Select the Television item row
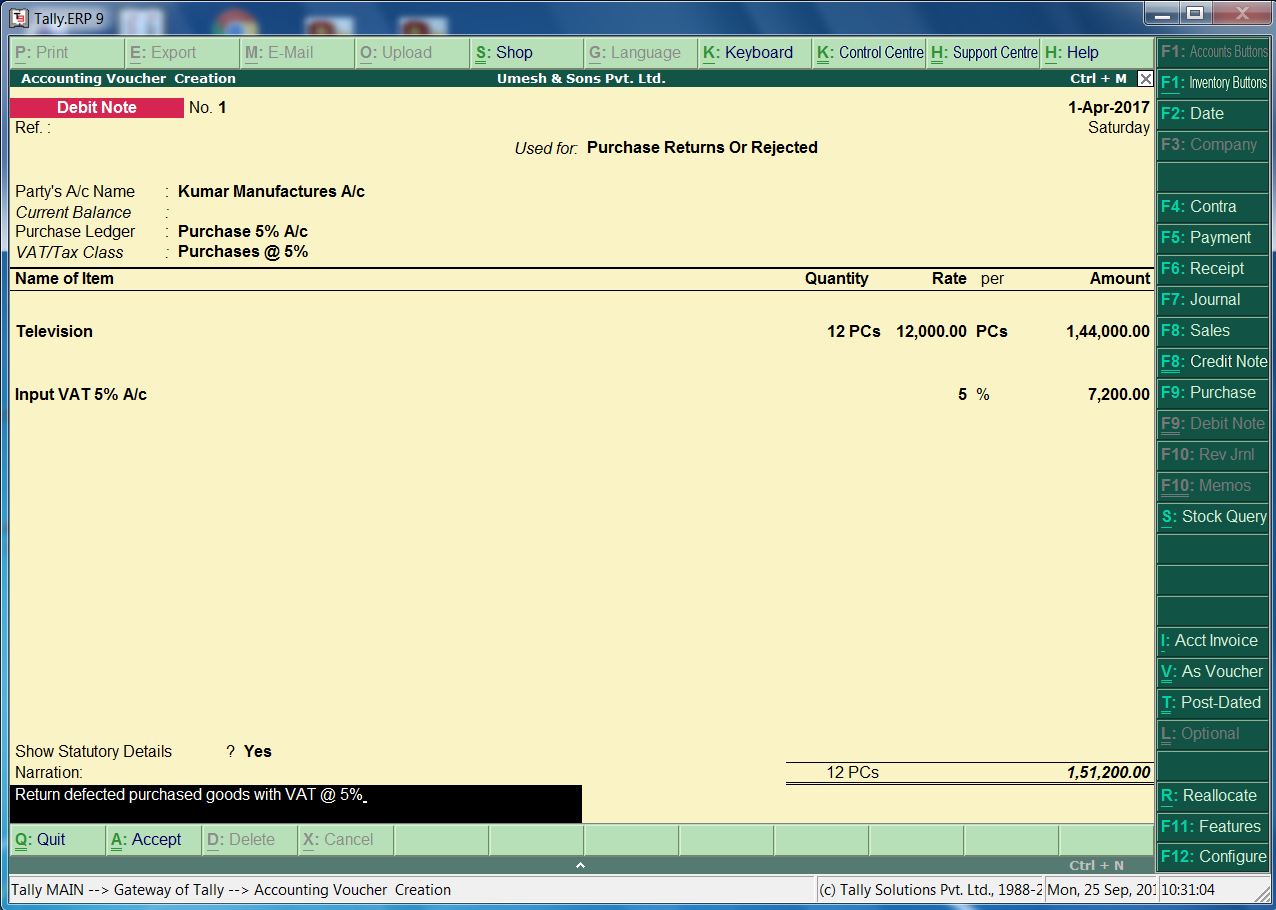 [x=582, y=332]
